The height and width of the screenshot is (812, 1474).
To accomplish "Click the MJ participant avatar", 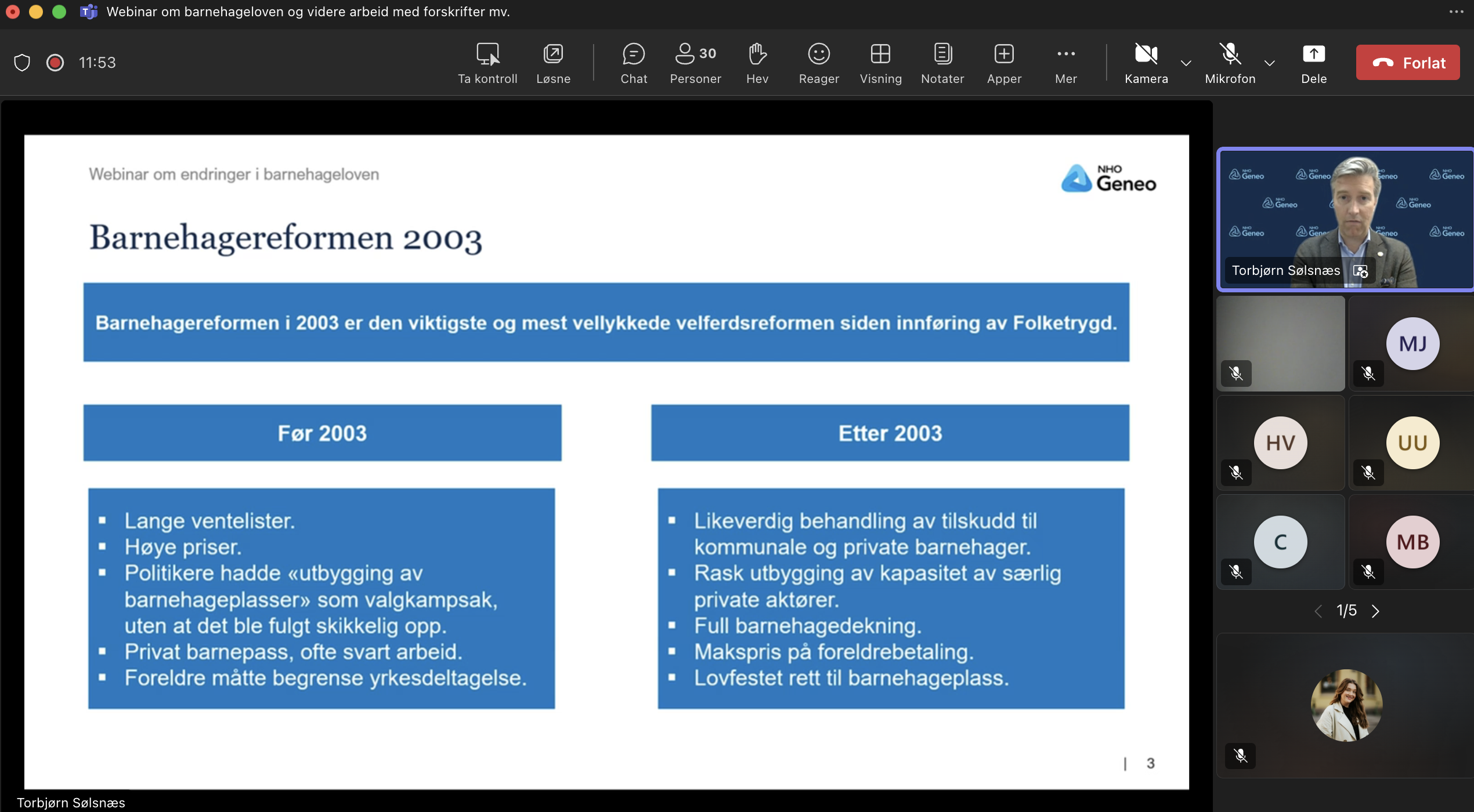I will [x=1412, y=344].
